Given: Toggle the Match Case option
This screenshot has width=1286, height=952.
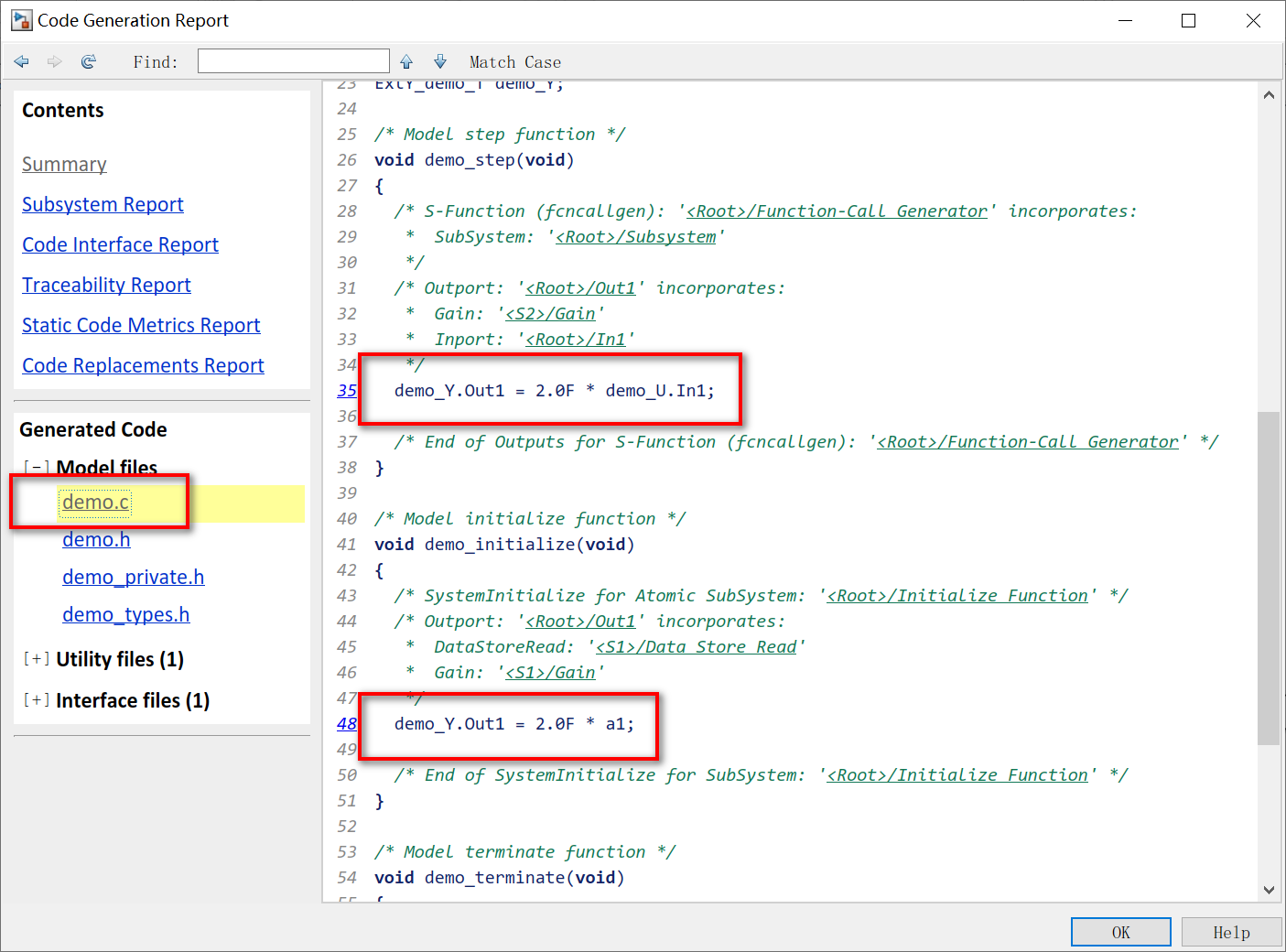Looking at the screenshot, I should click(515, 62).
